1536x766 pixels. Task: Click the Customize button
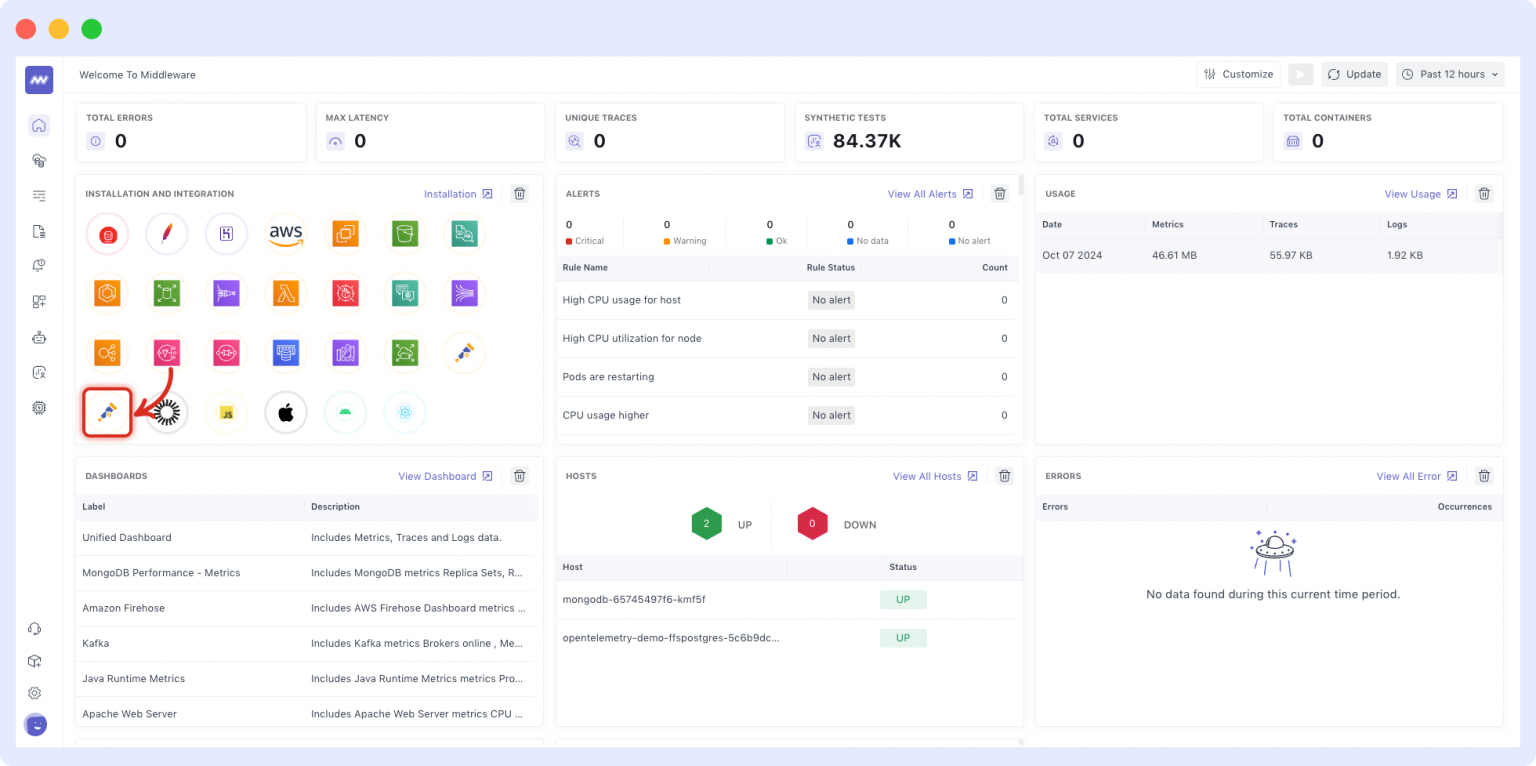pos(1238,74)
